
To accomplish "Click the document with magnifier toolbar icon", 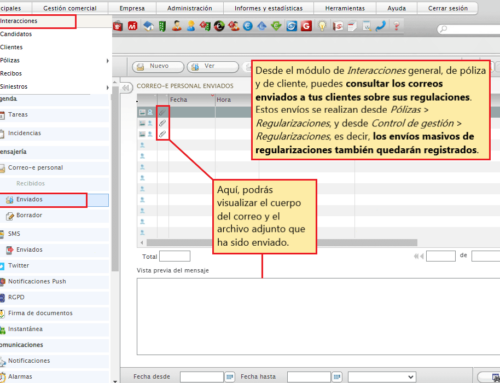I will [x=367, y=26].
